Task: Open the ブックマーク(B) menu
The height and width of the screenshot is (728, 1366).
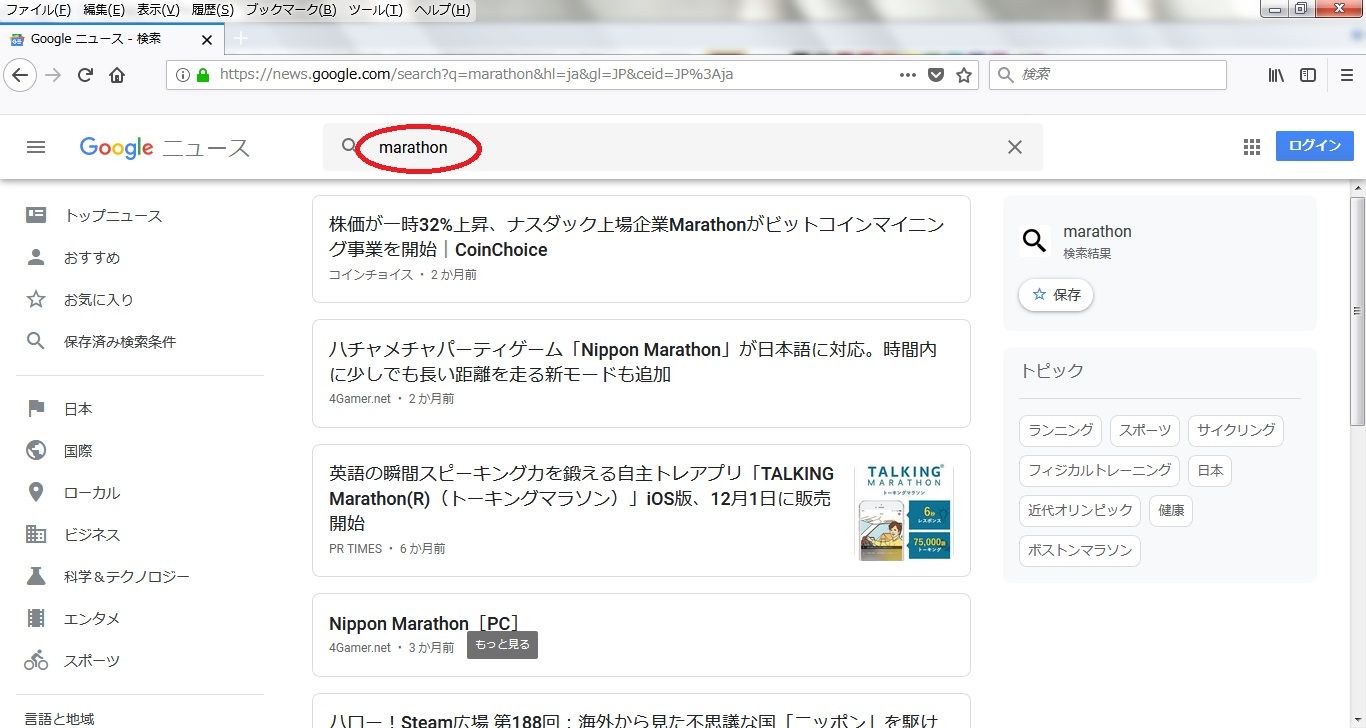Action: [291, 10]
